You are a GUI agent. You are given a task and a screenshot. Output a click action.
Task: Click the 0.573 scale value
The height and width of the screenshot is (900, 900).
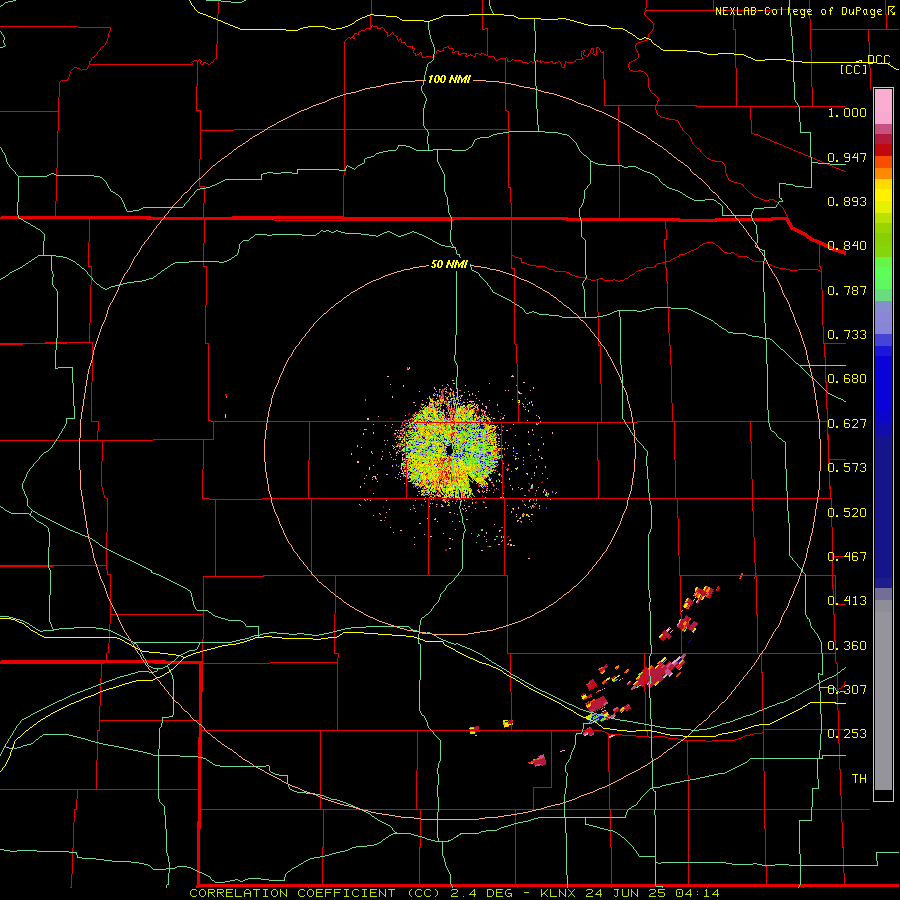(x=847, y=468)
